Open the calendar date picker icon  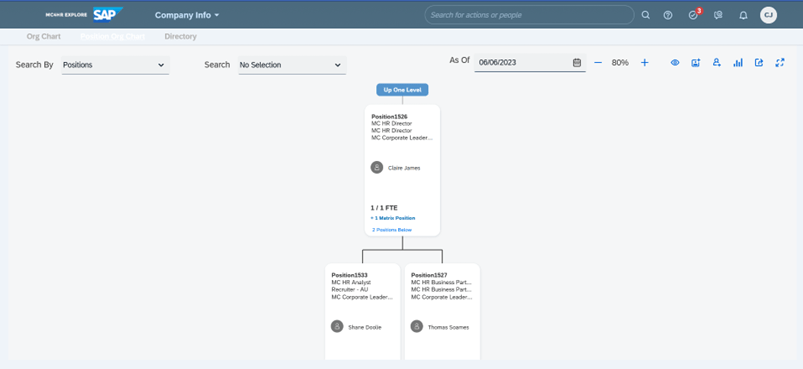[x=577, y=62]
